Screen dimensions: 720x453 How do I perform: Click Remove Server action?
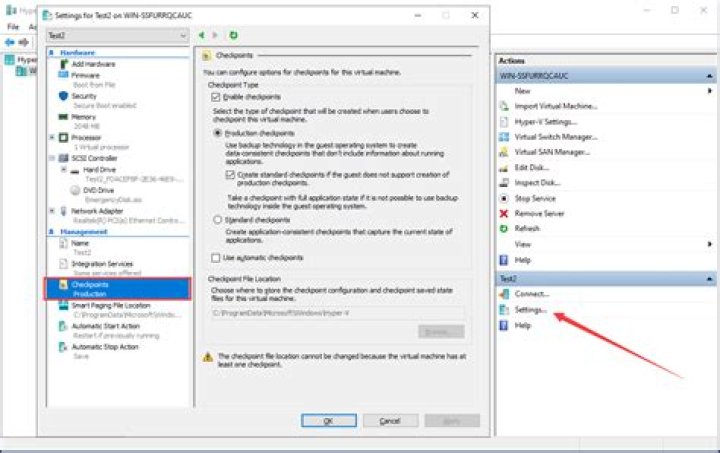(539, 214)
